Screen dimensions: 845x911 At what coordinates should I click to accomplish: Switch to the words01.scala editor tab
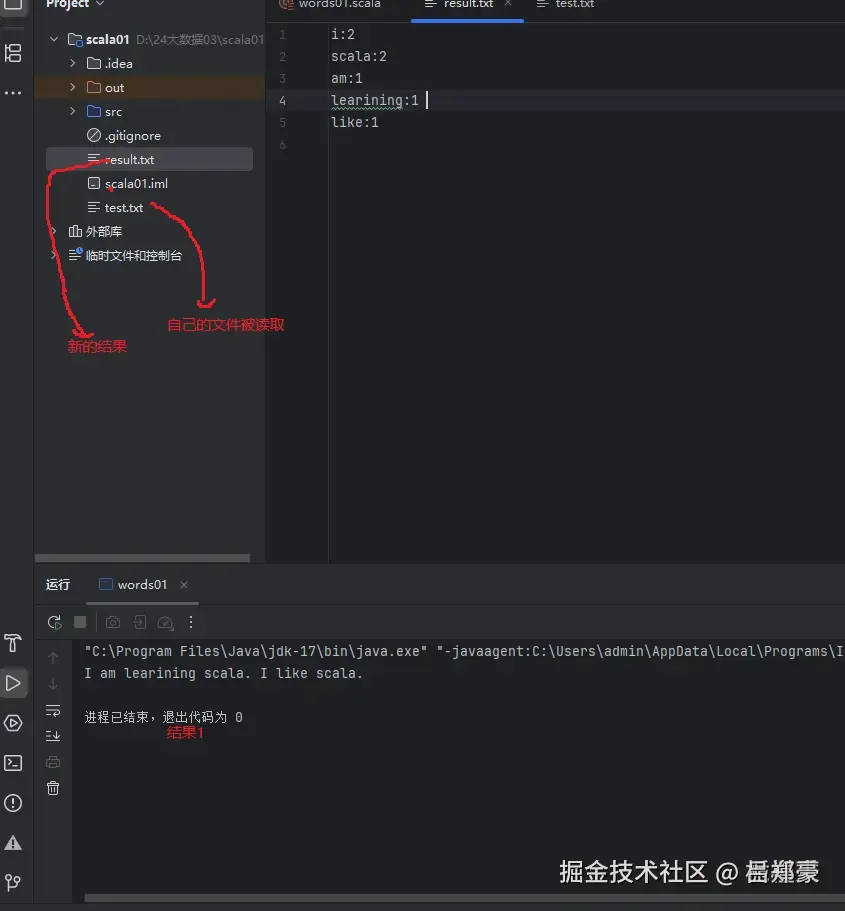point(331,5)
